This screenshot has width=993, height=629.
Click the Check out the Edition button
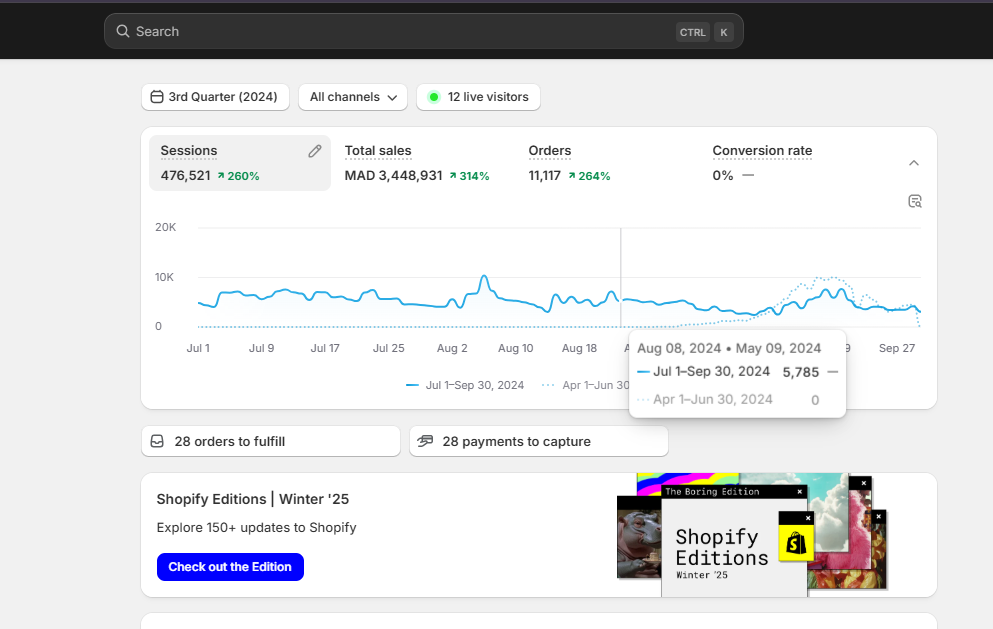230,567
